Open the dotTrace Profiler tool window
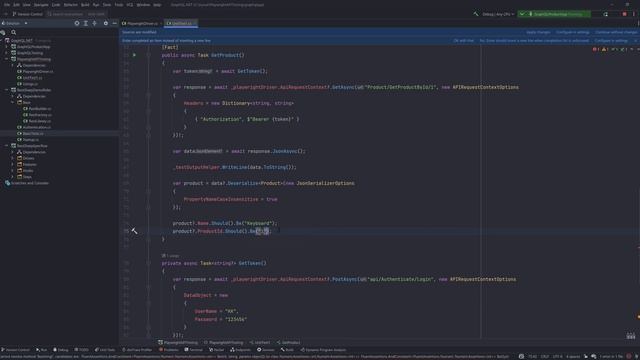640x360 pixels. [x=137, y=350]
